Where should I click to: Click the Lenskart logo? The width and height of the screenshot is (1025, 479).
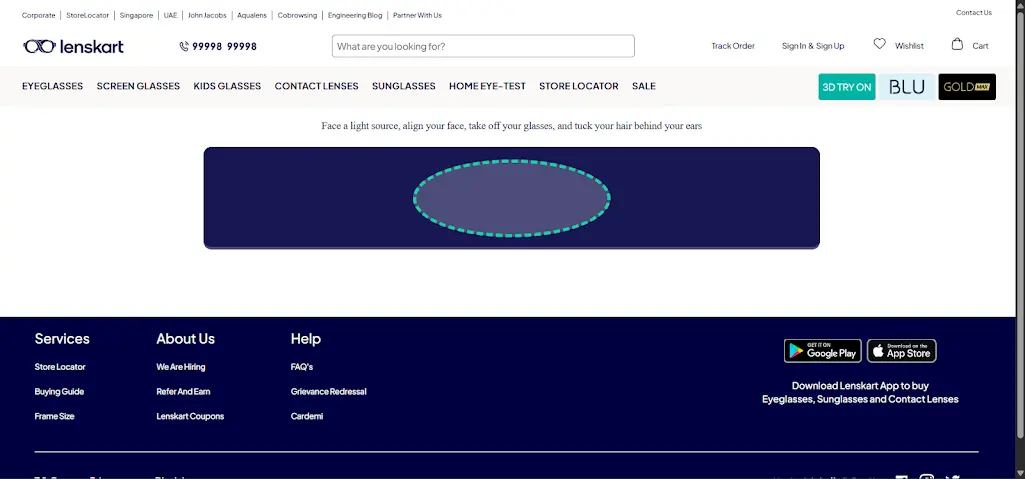(73, 46)
